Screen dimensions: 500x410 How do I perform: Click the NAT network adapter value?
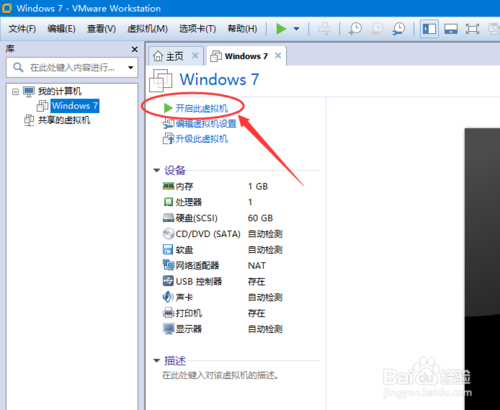(x=257, y=266)
